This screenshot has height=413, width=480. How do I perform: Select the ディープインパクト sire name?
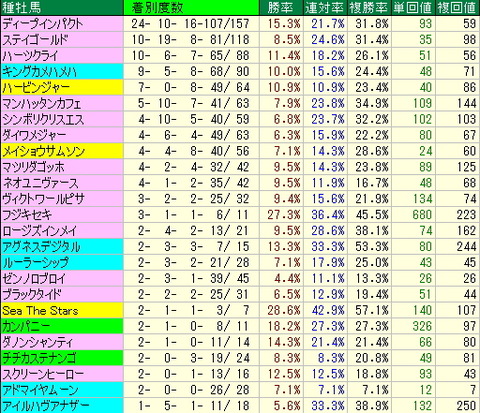(x=43, y=24)
